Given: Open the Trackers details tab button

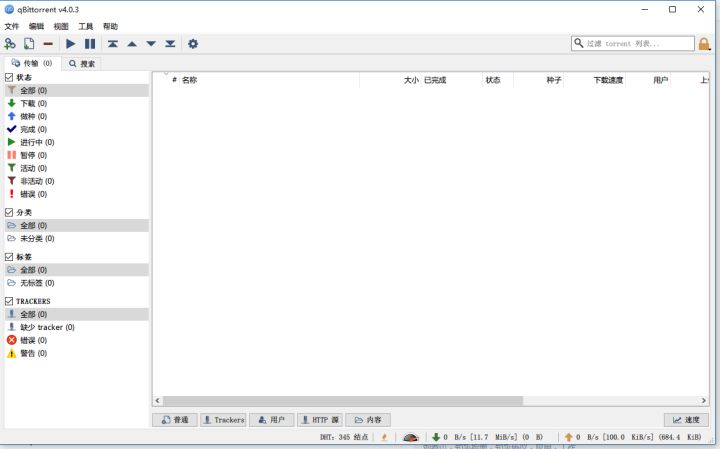Looking at the screenshot, I should [224, 420].
